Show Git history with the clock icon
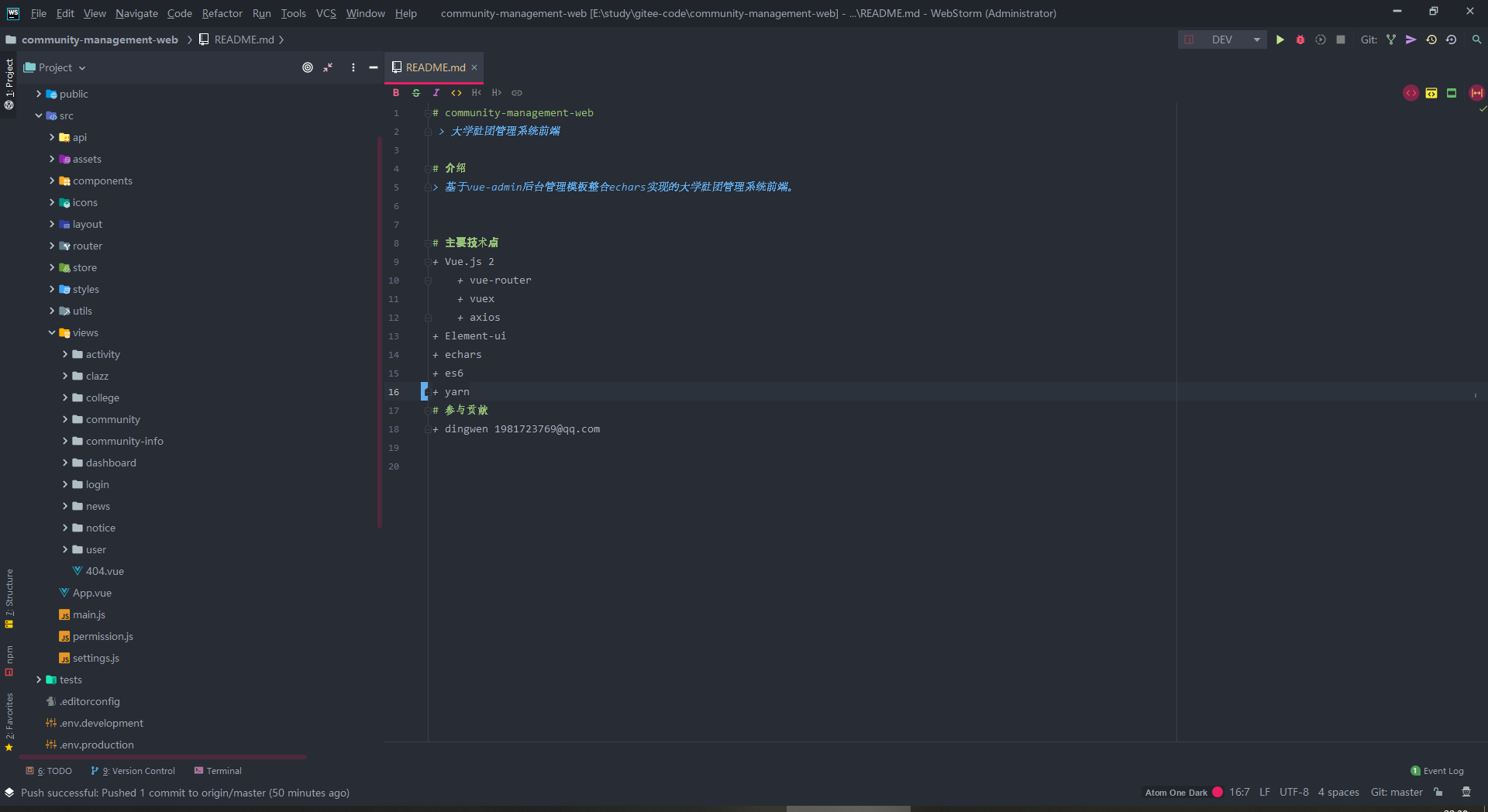 point(1431,40)
